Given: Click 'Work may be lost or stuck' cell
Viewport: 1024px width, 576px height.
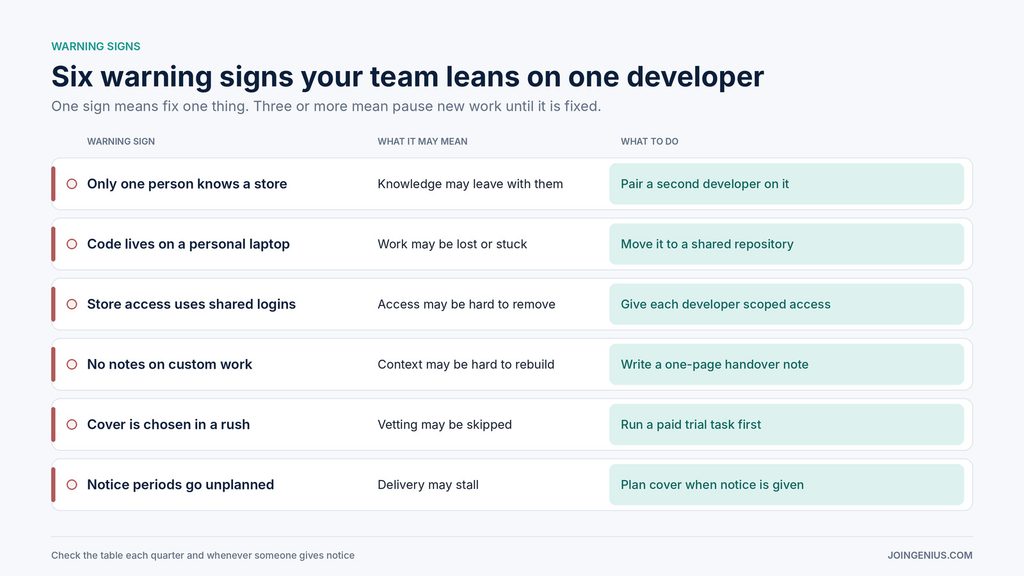Looking at the screenshot, I should [452, 244].
